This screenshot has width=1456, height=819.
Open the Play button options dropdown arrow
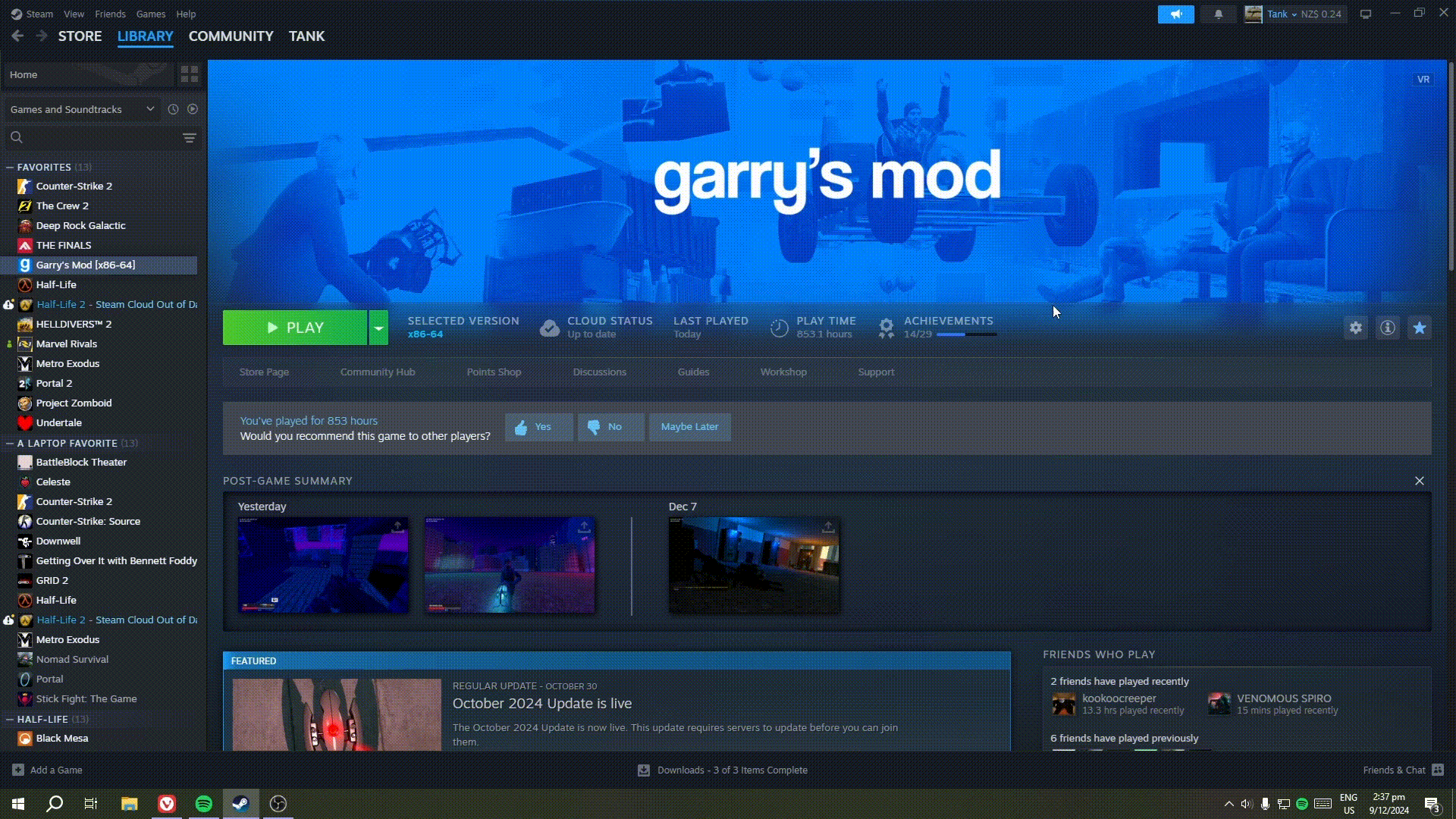pos(378,328)
